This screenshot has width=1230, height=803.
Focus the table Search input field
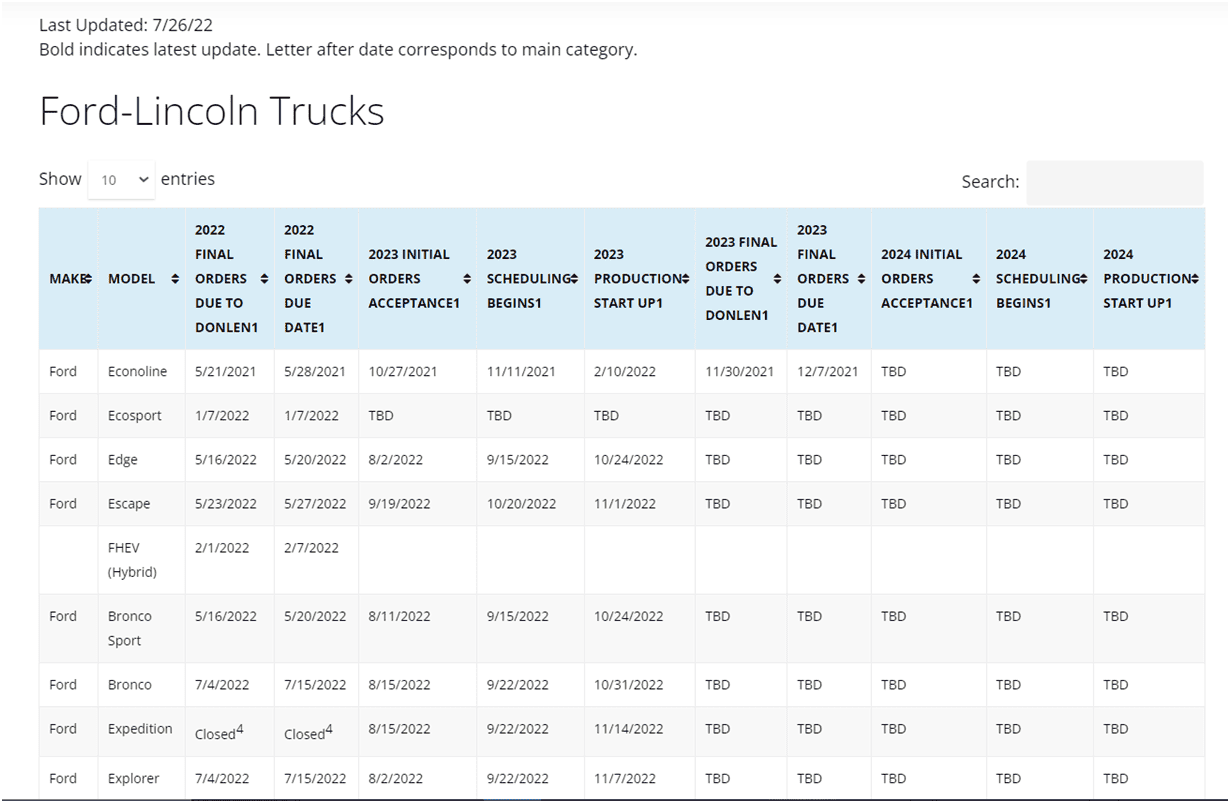click(1115, 182)
